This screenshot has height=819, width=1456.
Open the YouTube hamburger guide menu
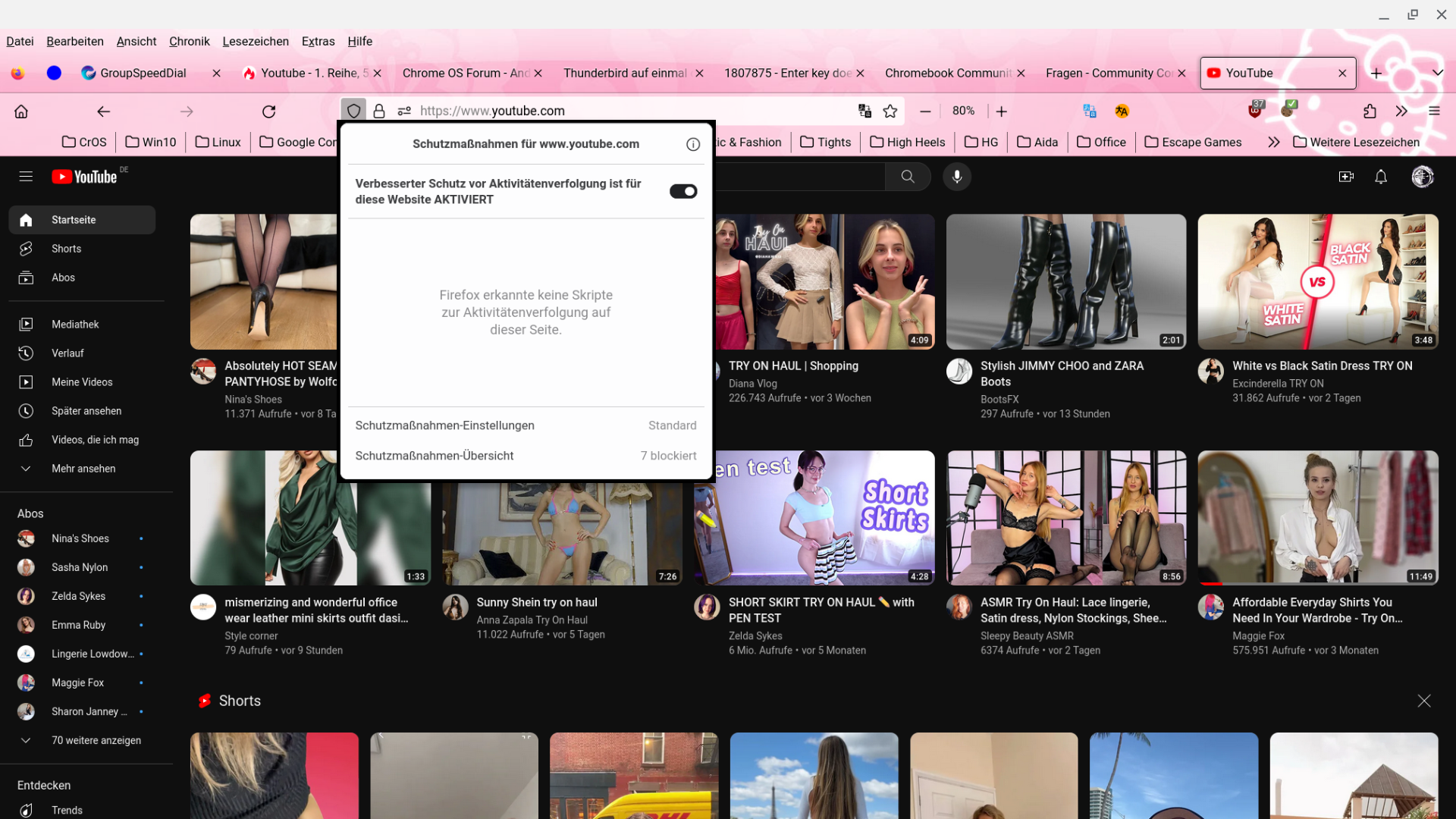(26, 177)
